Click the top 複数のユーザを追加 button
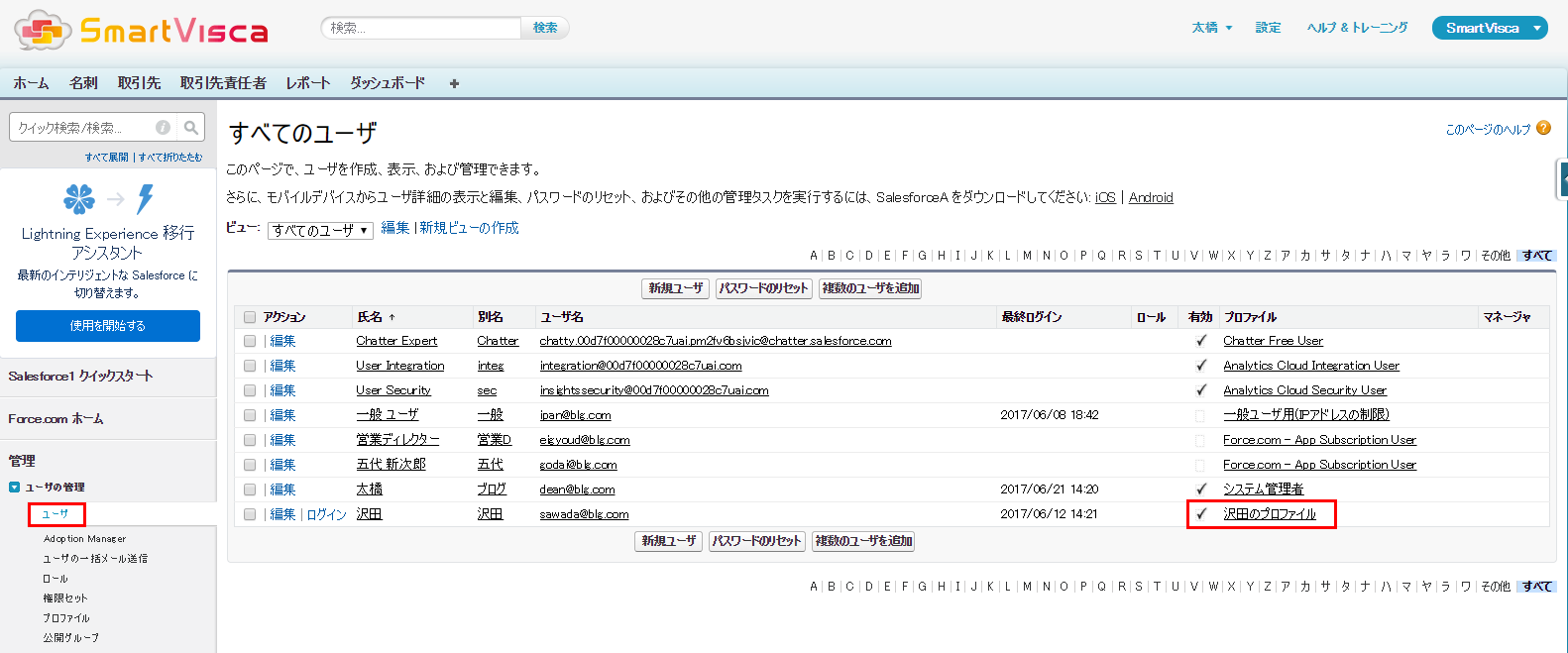This screenshot has width=1568, height=653. click(x=871, y=288)
